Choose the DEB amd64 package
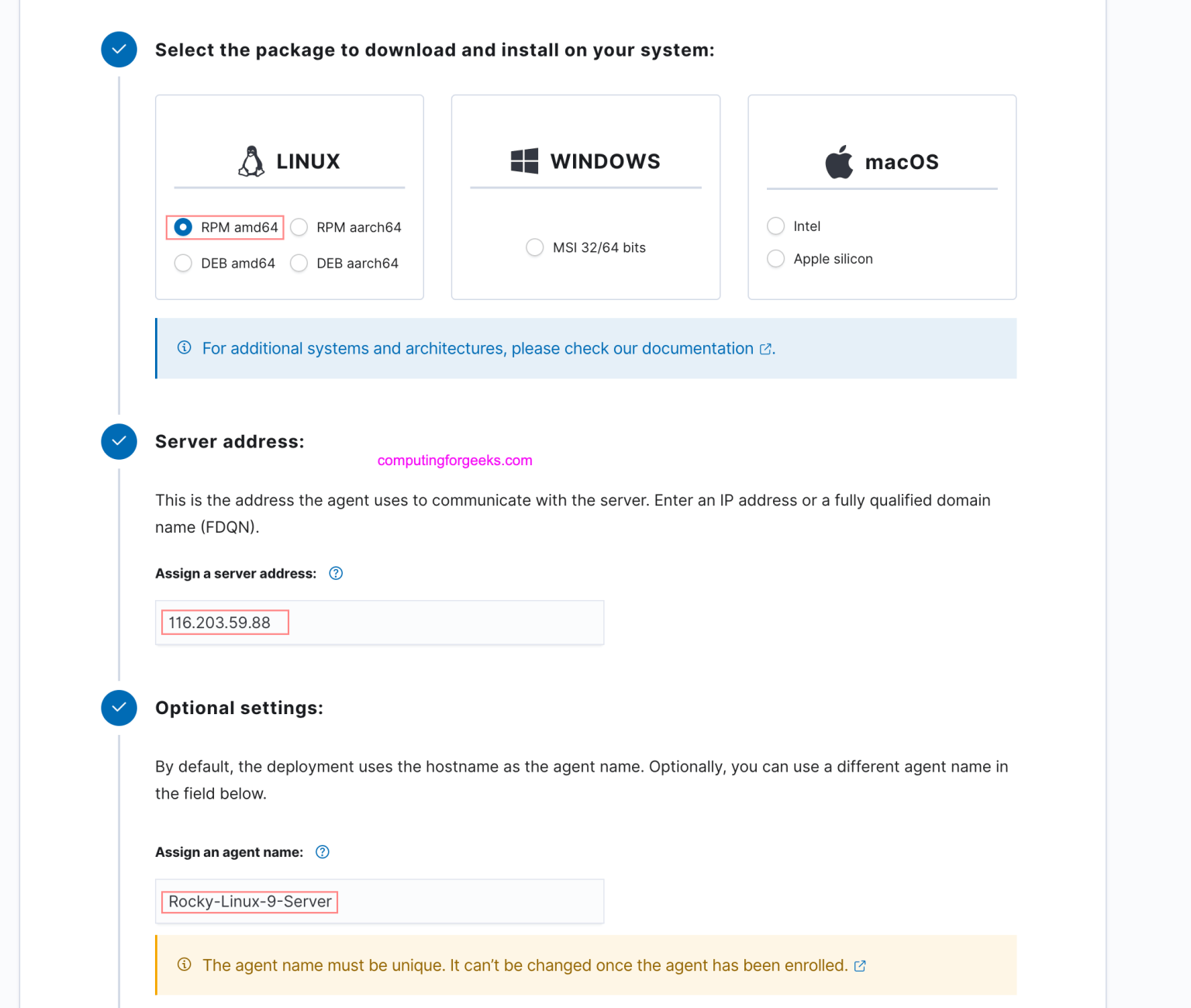Viewport: 1191px width, 1008px height. coord(183,264)
